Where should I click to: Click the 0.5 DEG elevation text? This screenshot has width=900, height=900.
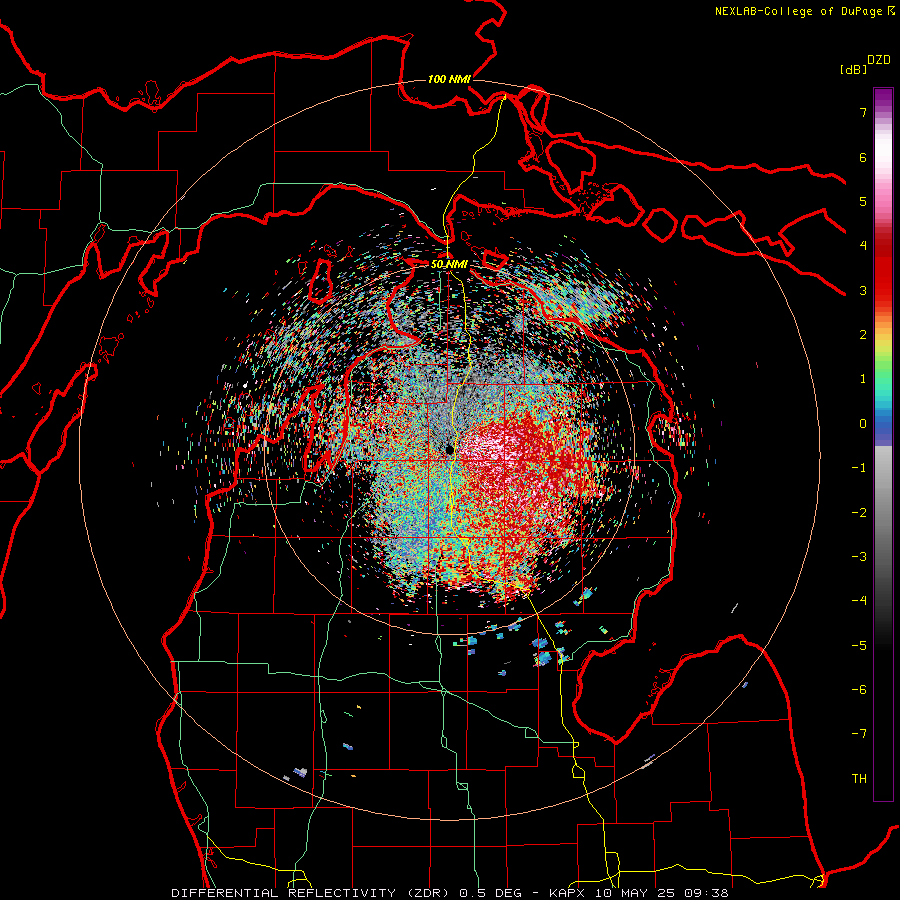coord(490,893)
